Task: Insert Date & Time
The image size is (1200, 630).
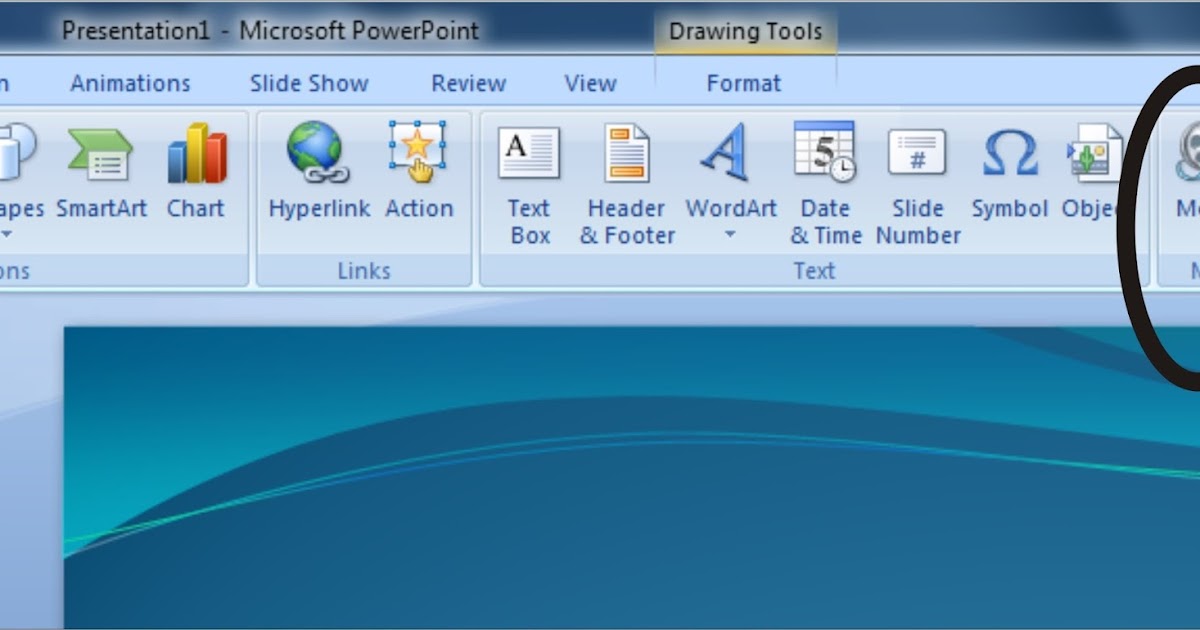Action: 826,184
